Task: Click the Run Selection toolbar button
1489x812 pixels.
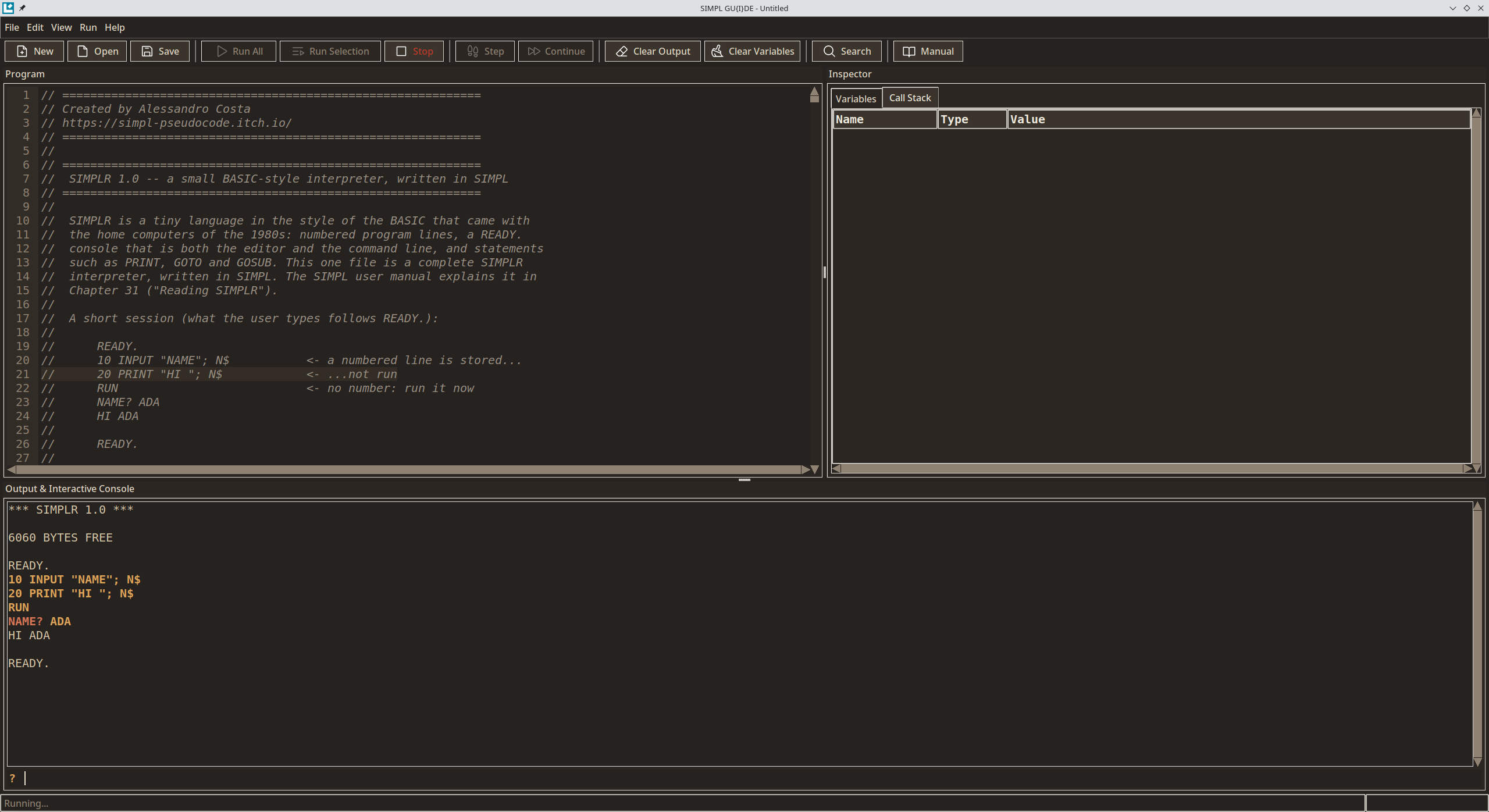Action: 330,51
